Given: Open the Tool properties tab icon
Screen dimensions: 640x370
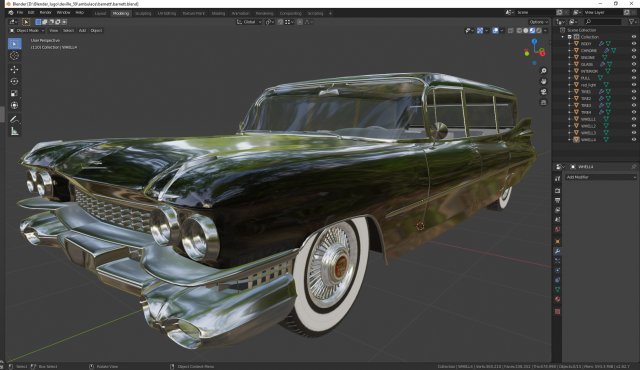Looking at the screenshot, I should coord(558,179).
